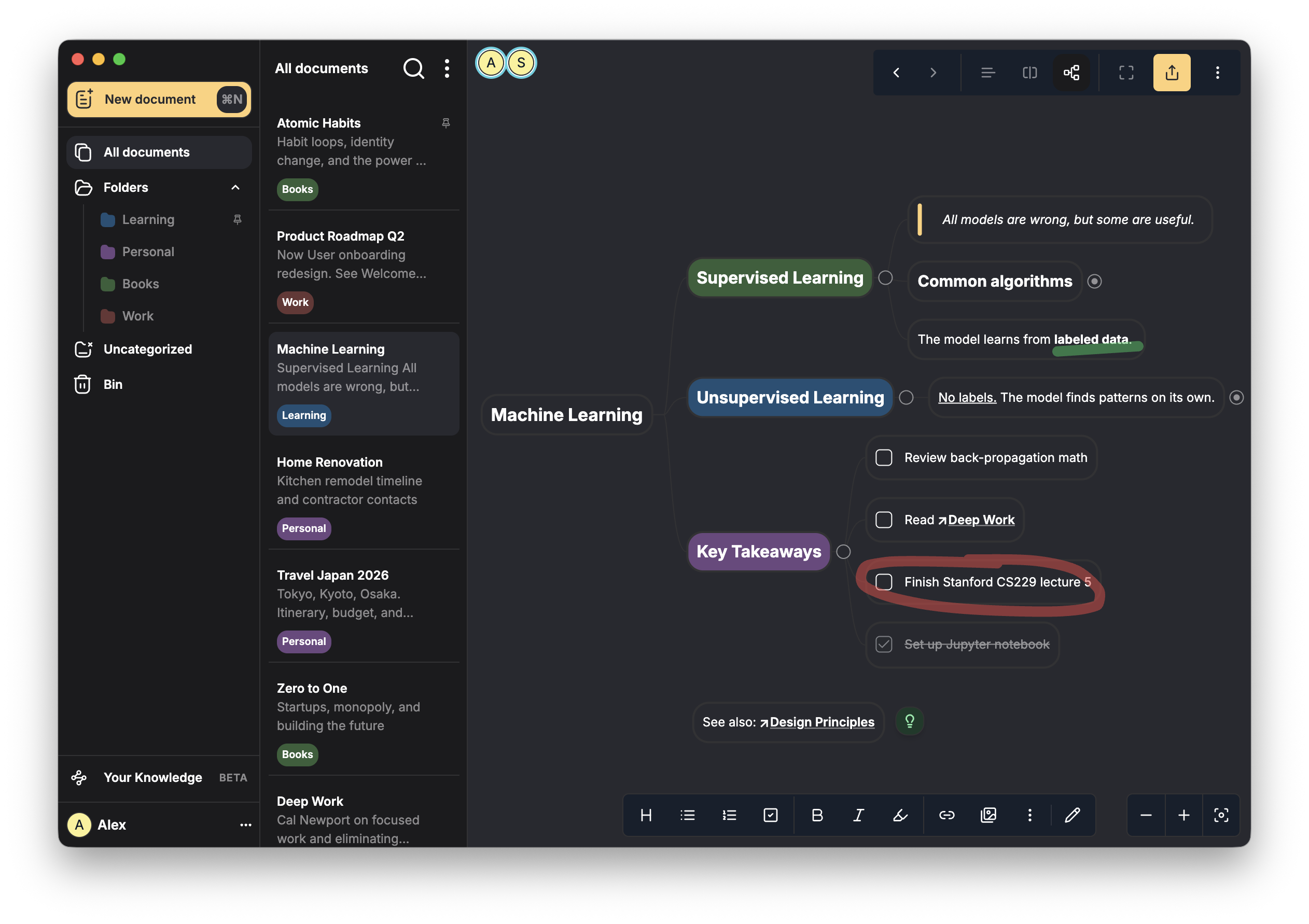
Task: Open the Work folder
Action: pos(138,316)
